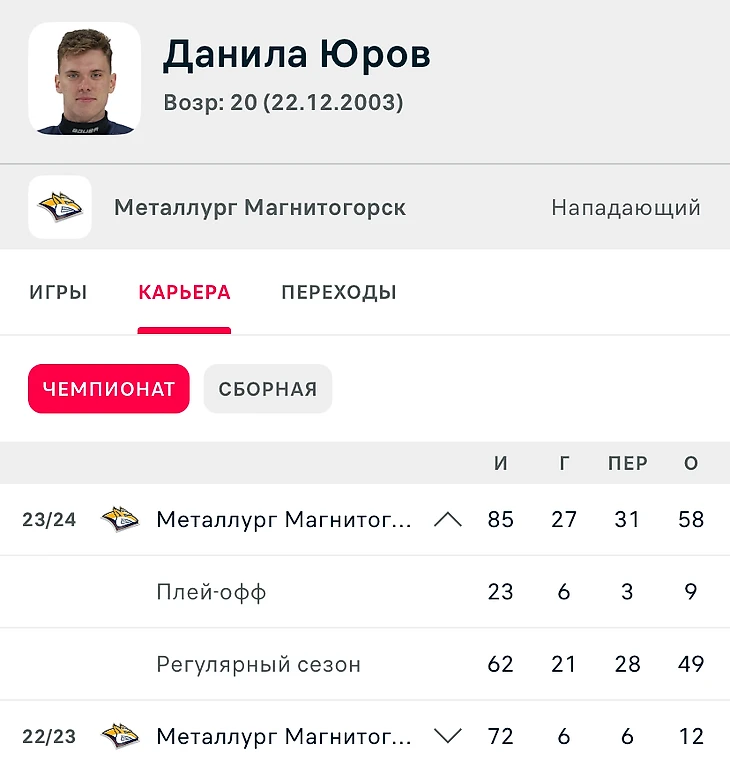Image resolution: width=730 pixels, height=766 pixels.
Task: Click the 23/24 season team name
Action: tap(284, 519)
